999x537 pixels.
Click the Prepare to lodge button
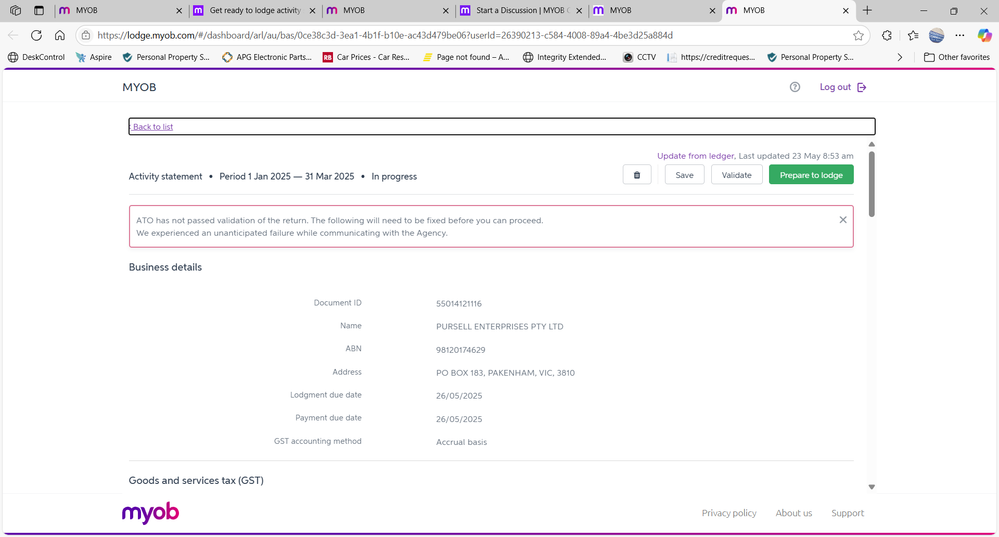point(811,175)
